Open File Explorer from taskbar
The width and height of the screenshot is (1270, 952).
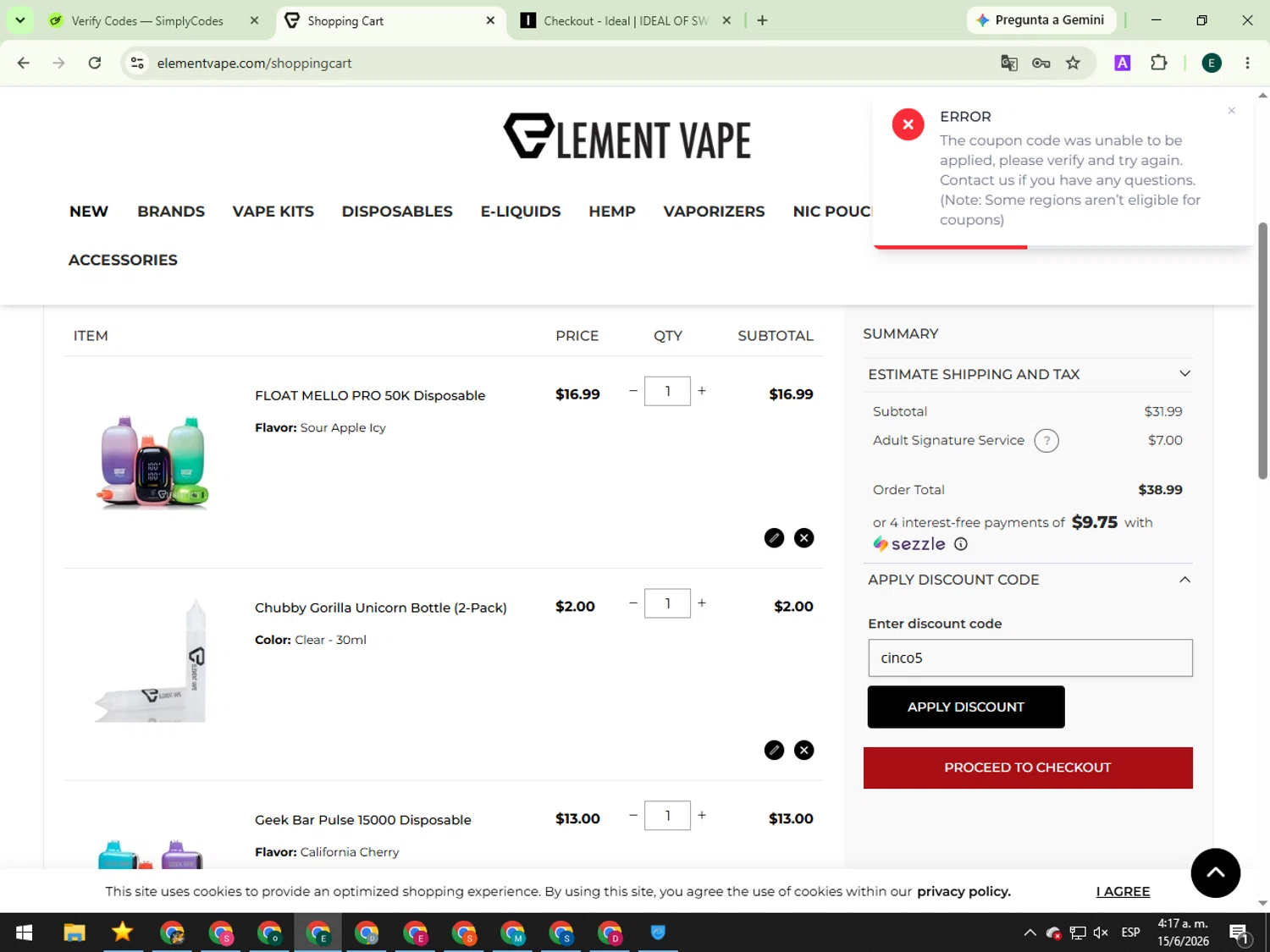coord(75,933)
